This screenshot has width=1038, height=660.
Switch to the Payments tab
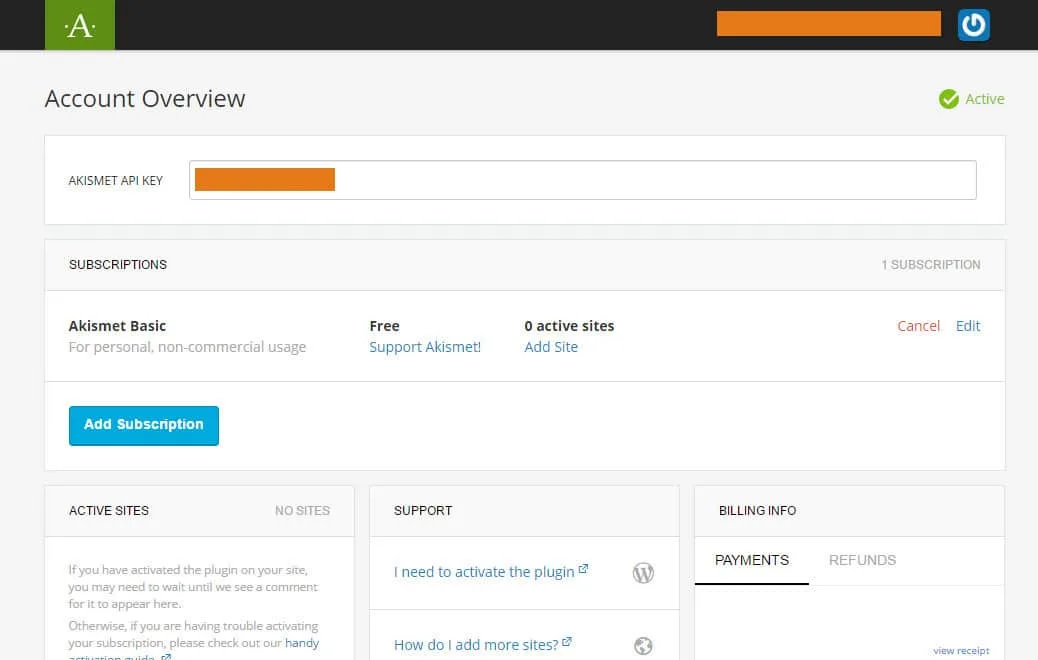(x=752, y=560)
